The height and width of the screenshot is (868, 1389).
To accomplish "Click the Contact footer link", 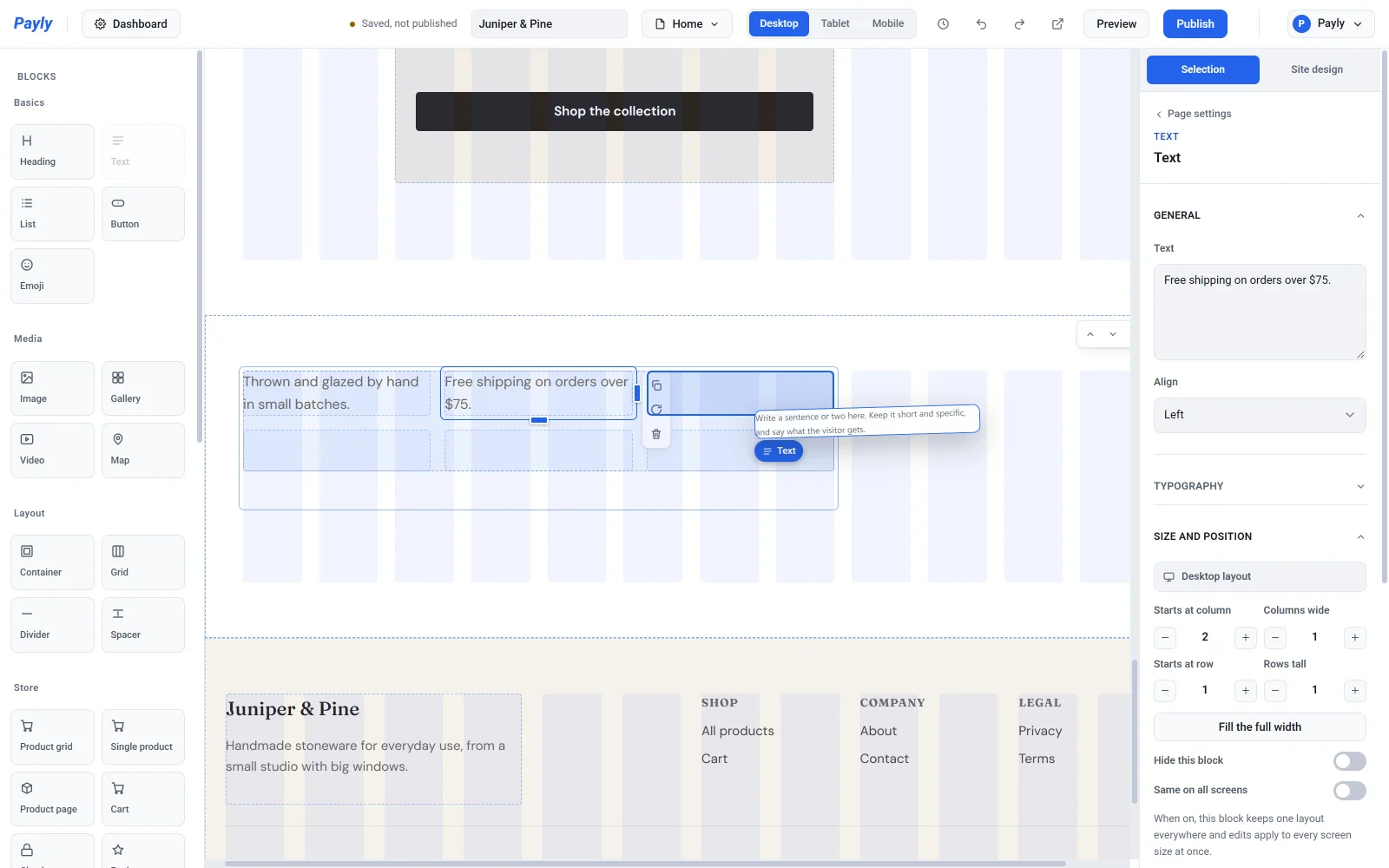I will (x=884, y=759).
